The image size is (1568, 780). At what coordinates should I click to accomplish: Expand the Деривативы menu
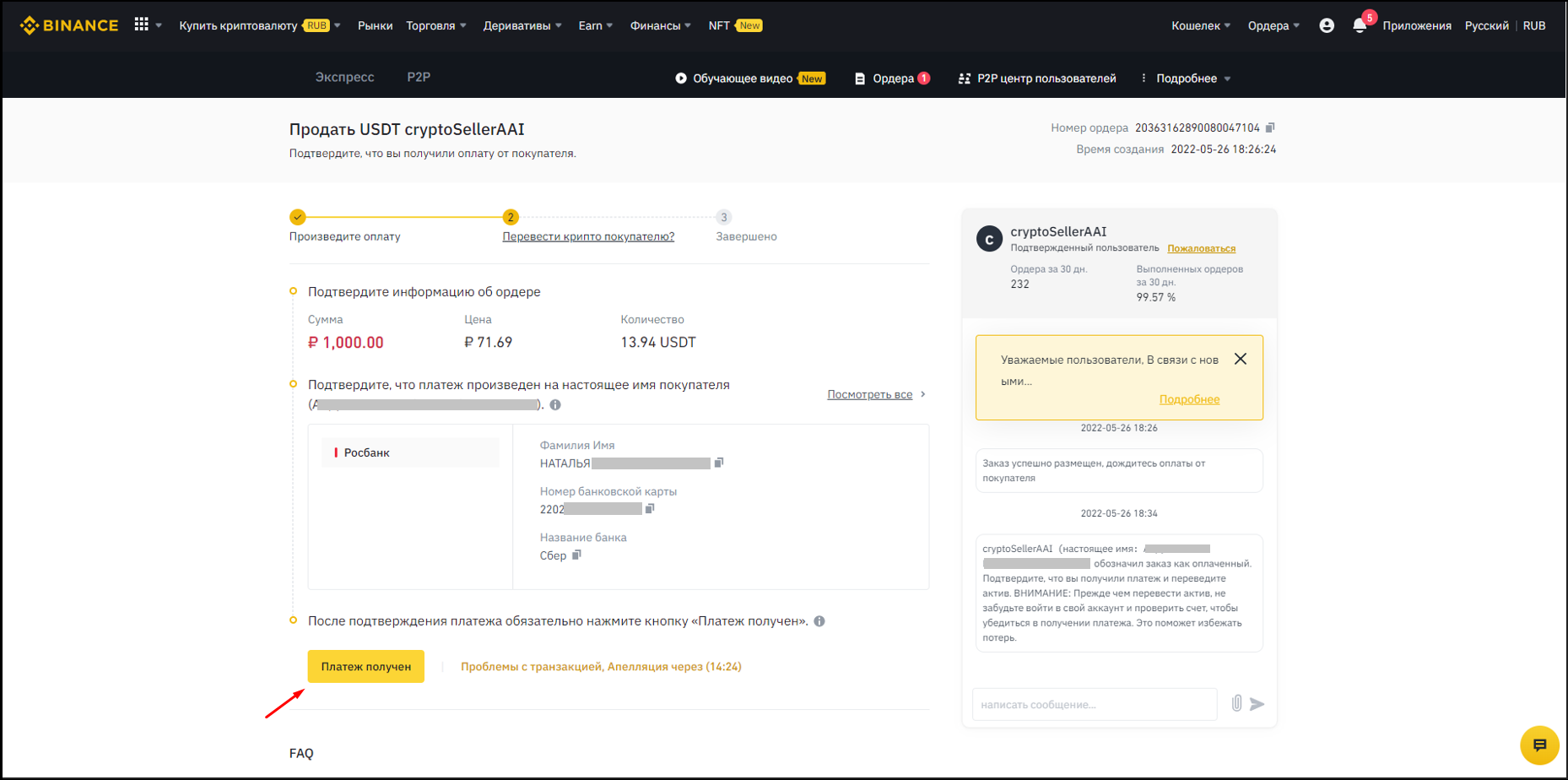(x=522, y=25)
